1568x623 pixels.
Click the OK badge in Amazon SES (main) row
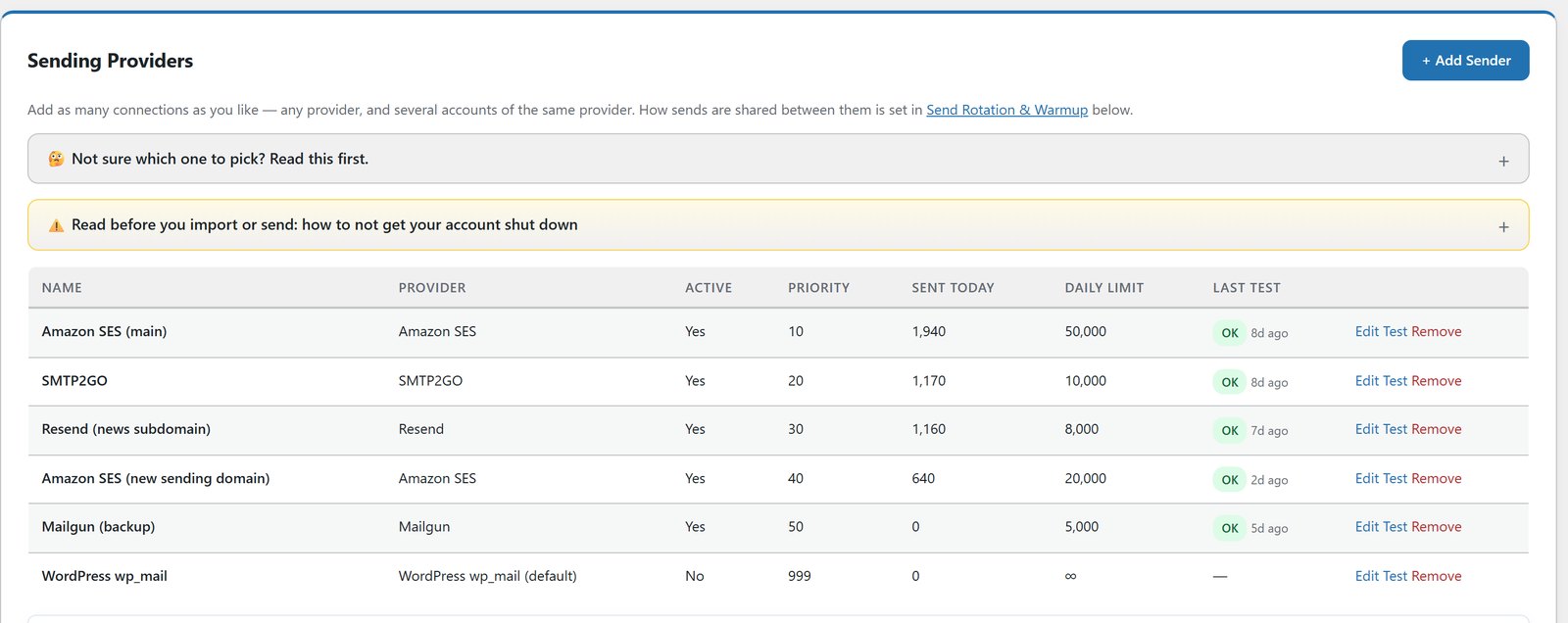pyautogui.click(x=1230, y=333)
